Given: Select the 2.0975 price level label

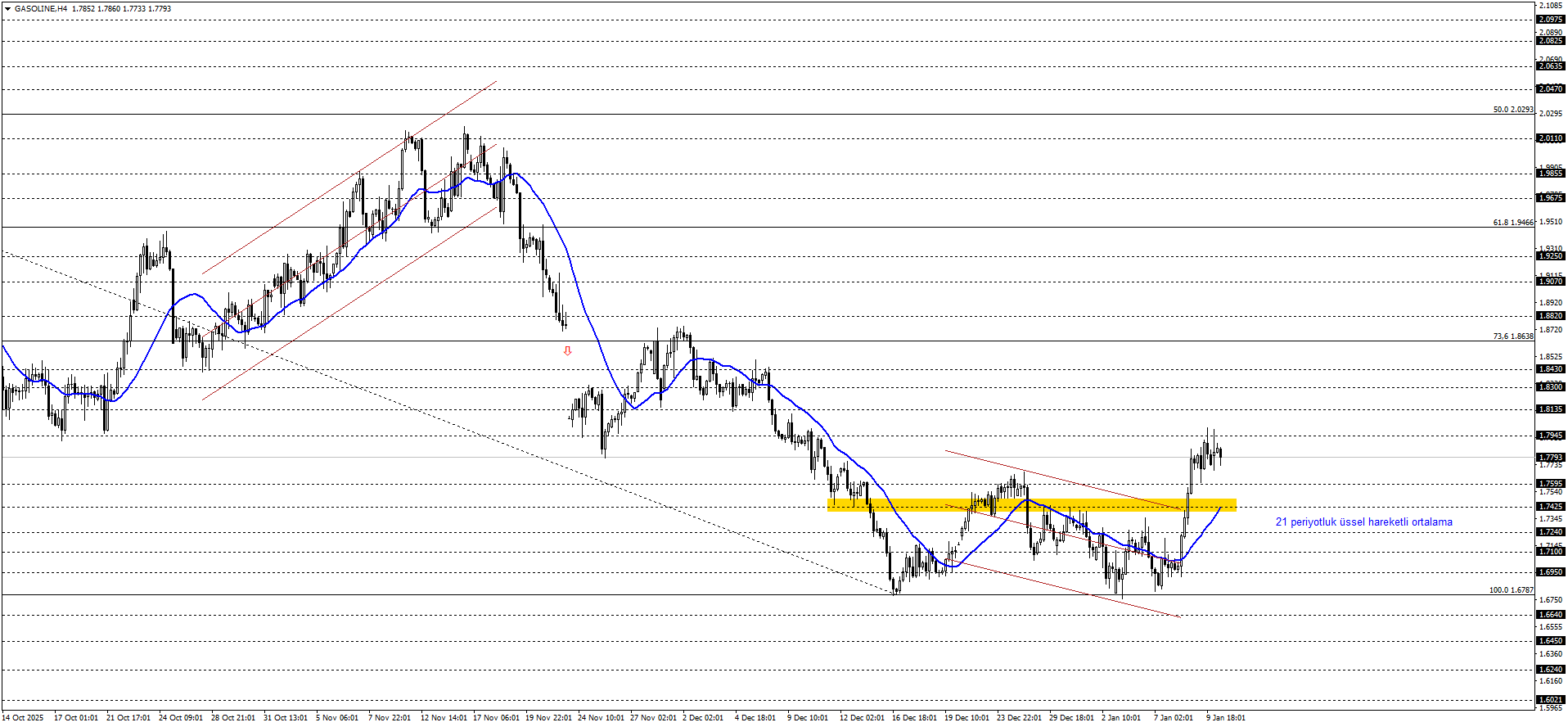Looking at the screenshot, I should (x=1550, y=20).
